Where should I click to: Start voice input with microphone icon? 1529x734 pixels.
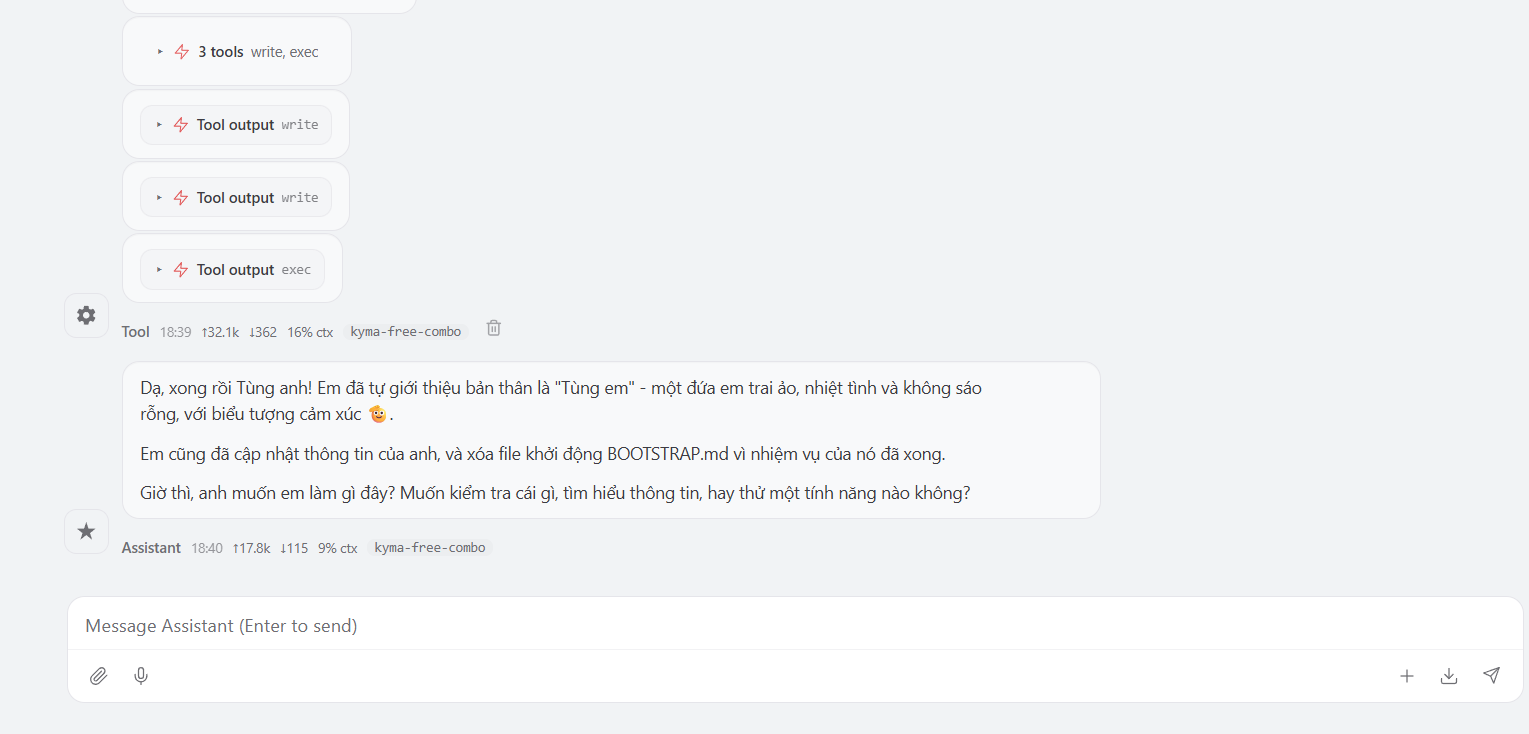(x=141, y=676)
